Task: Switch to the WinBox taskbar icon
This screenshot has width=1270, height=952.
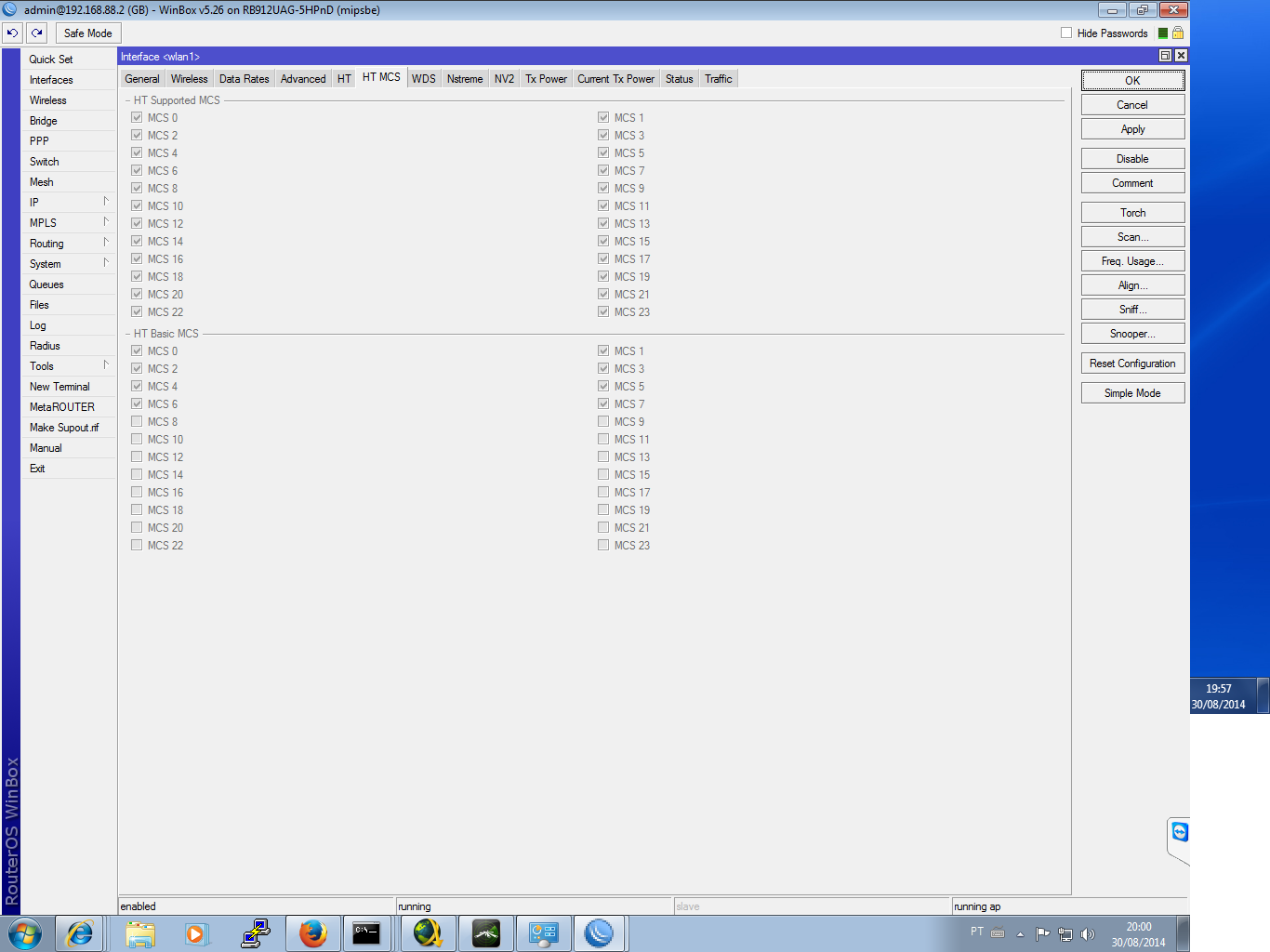Action: point(600,933)
